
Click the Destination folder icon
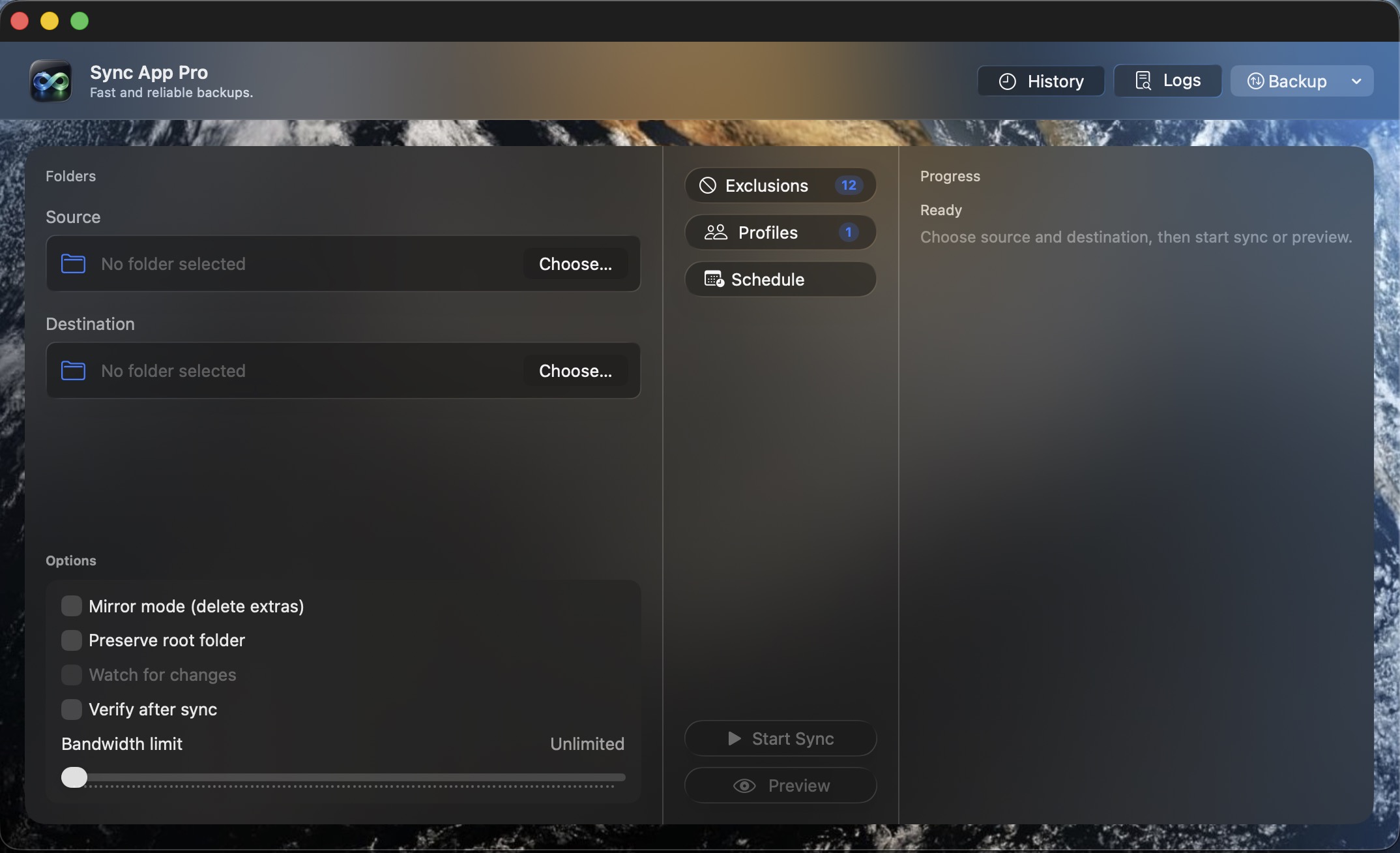pyautogui.click(x=73, y=370)
